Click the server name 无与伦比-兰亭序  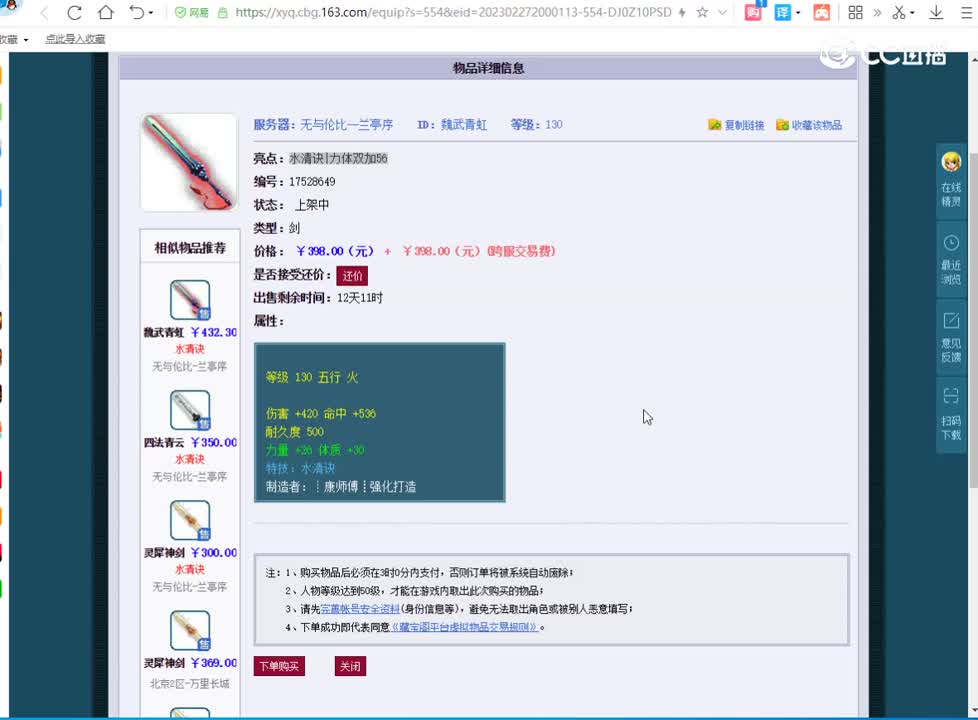[346, 125]
